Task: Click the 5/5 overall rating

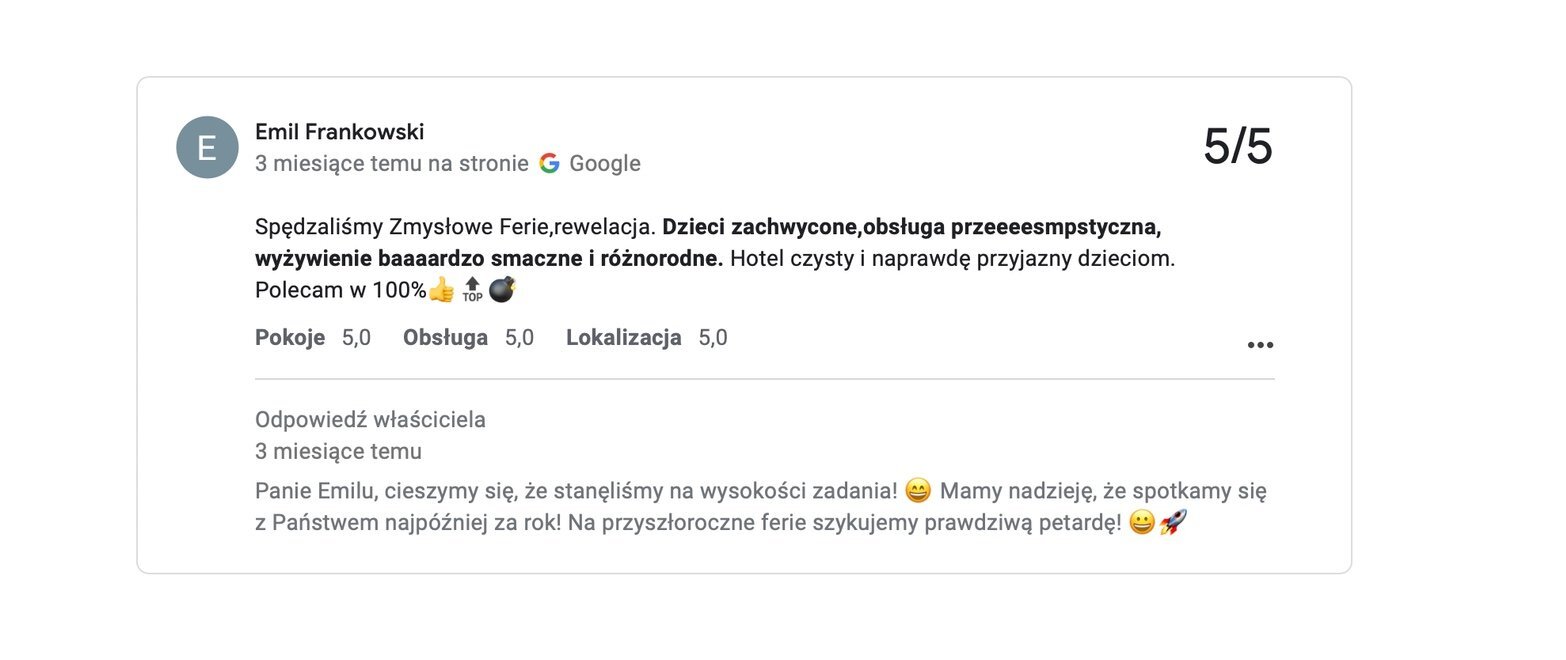Action: point(1238,147)
